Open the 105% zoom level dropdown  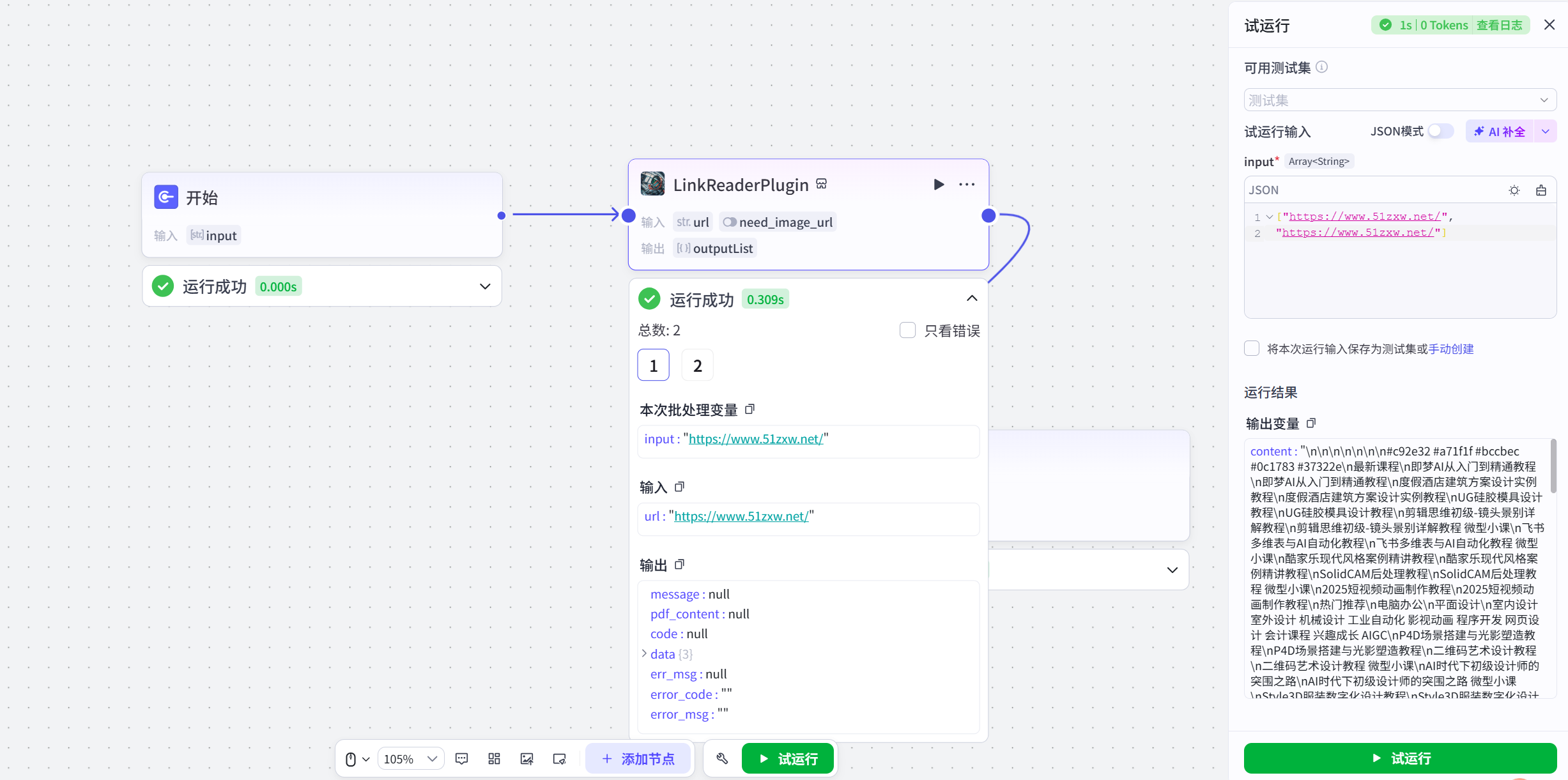410,759
